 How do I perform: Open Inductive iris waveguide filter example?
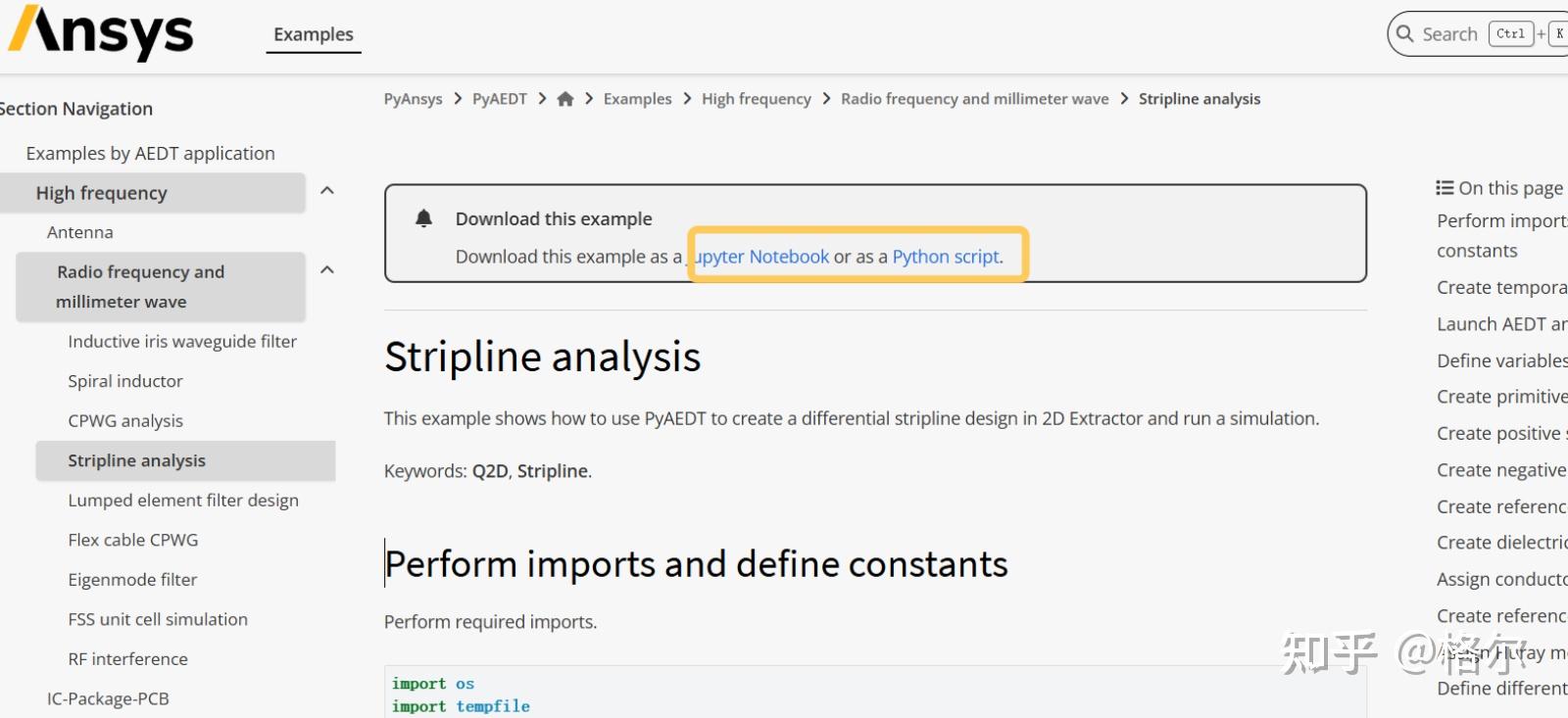click(x=182, y=342)
